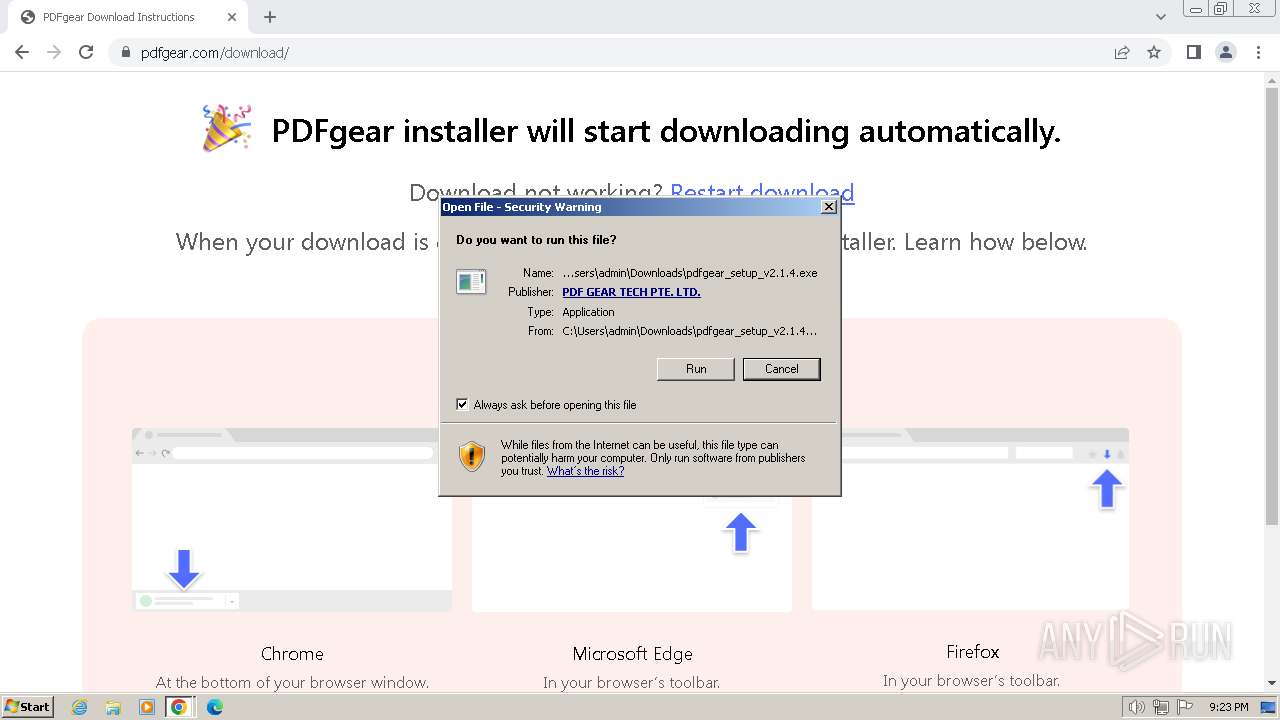The width and height of the screenshot is (1280, 720).
Task: Toggle the Chrome side panel icon
Action: click(x=1193, y=52)
